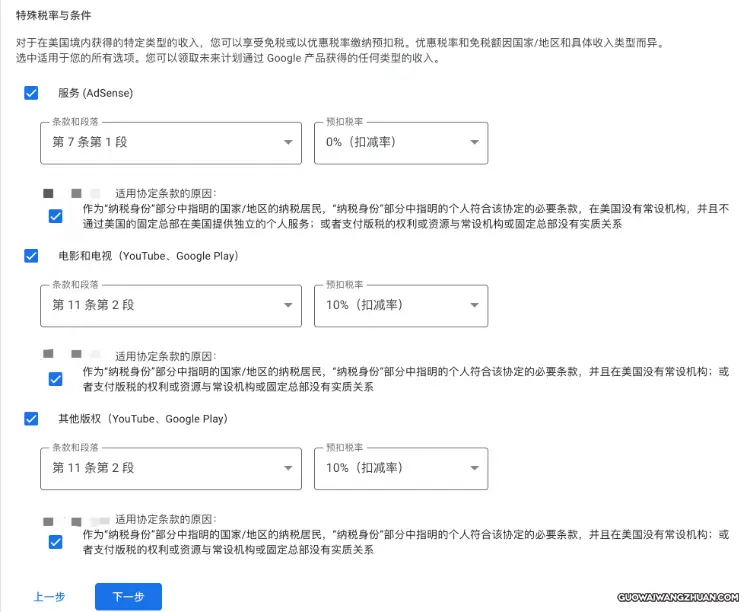Click the 电影和电视 (YouTube、Google Play) label
Image resolution: width=750 pixels, height=612 pixels.
click(148, 256)
